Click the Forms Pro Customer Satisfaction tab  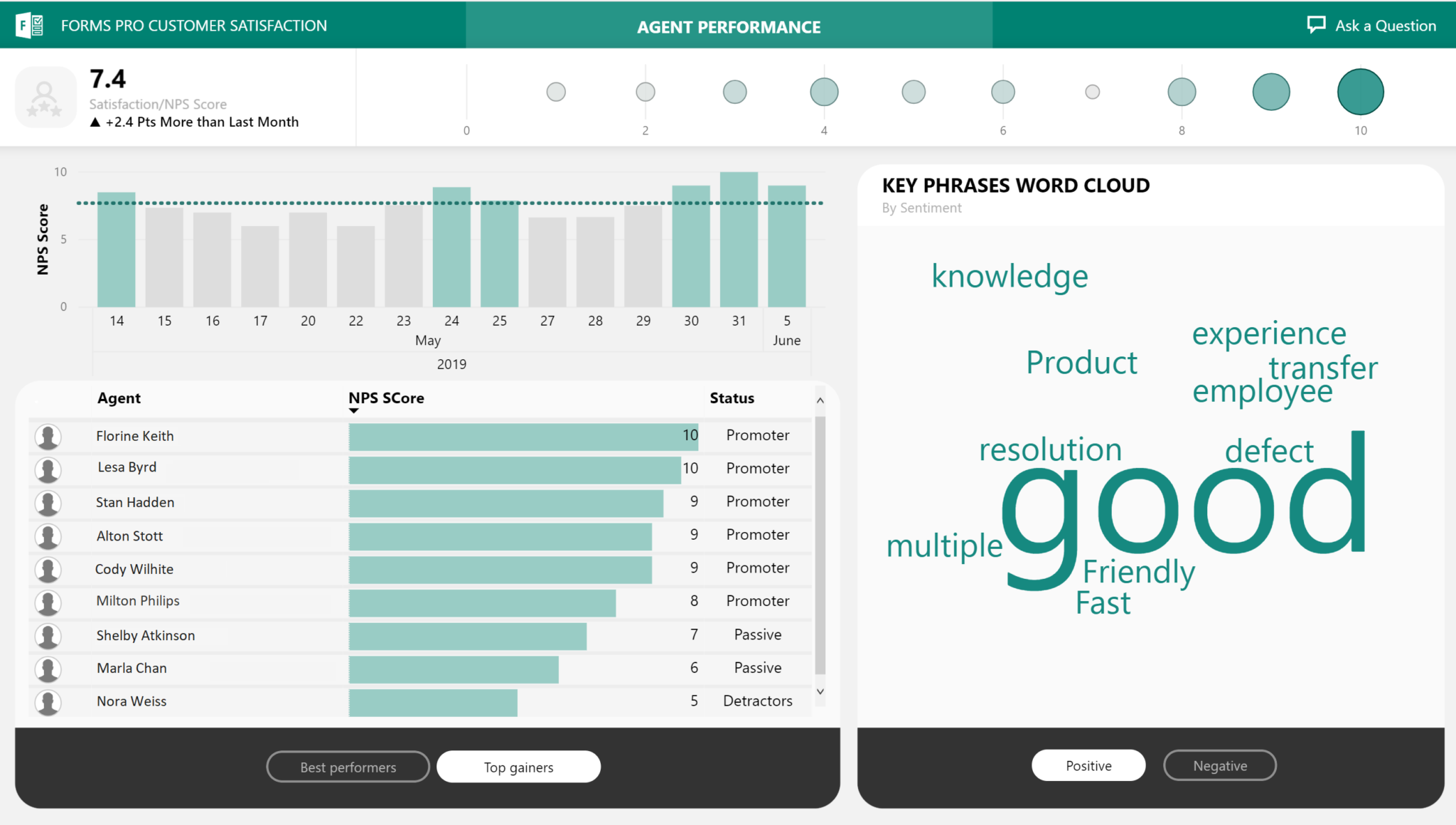point(191,25)
